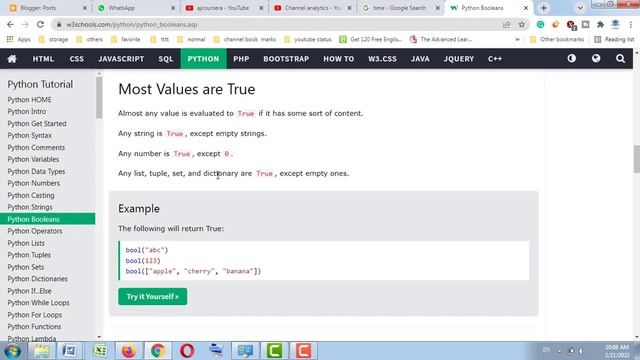Open Python Strings in sidebar
640x360 pixels.
tap(30, 207)
